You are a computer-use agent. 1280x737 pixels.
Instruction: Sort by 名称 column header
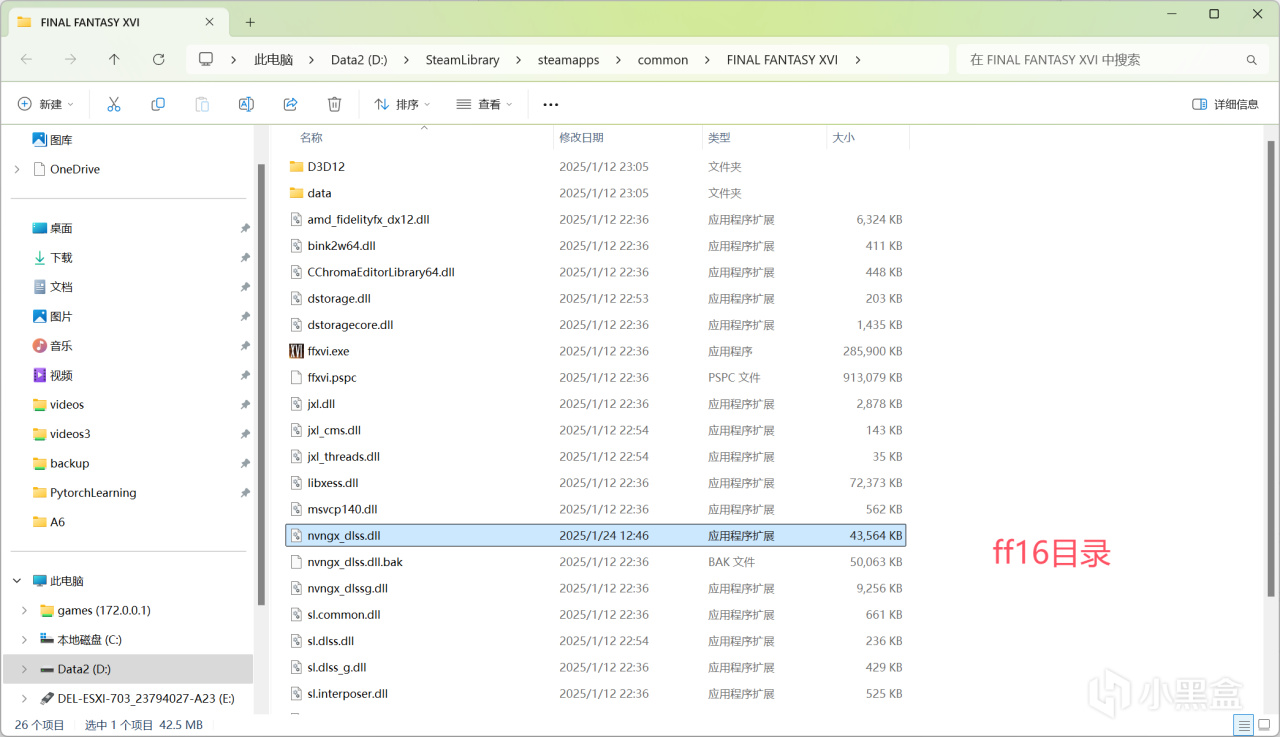(311, 138)
